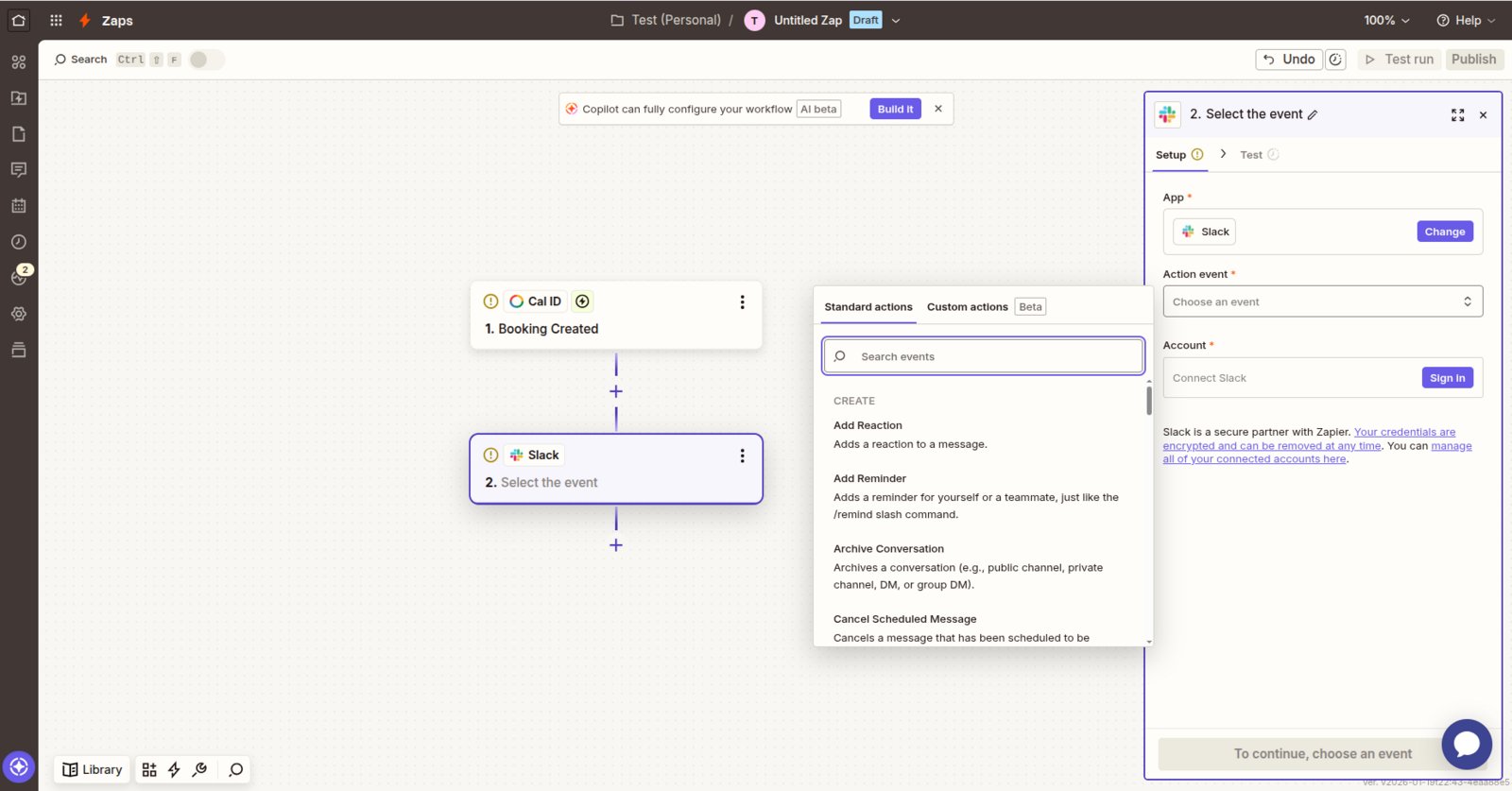Viewport: 1512px width, 791px height.
Task: Click the Search events field
Action: pyautogui.click(x=983, y=356)
